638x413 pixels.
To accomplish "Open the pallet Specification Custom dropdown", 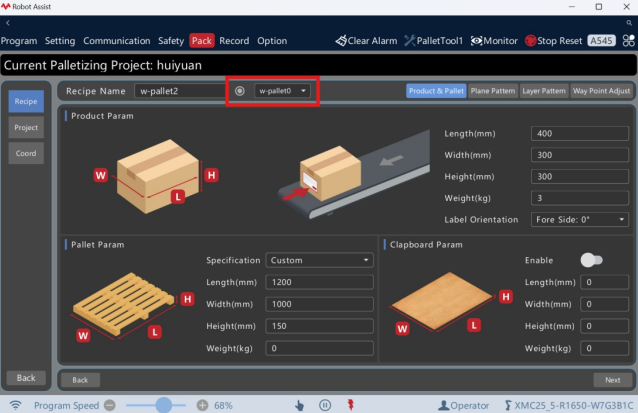I will pos(319,260).
